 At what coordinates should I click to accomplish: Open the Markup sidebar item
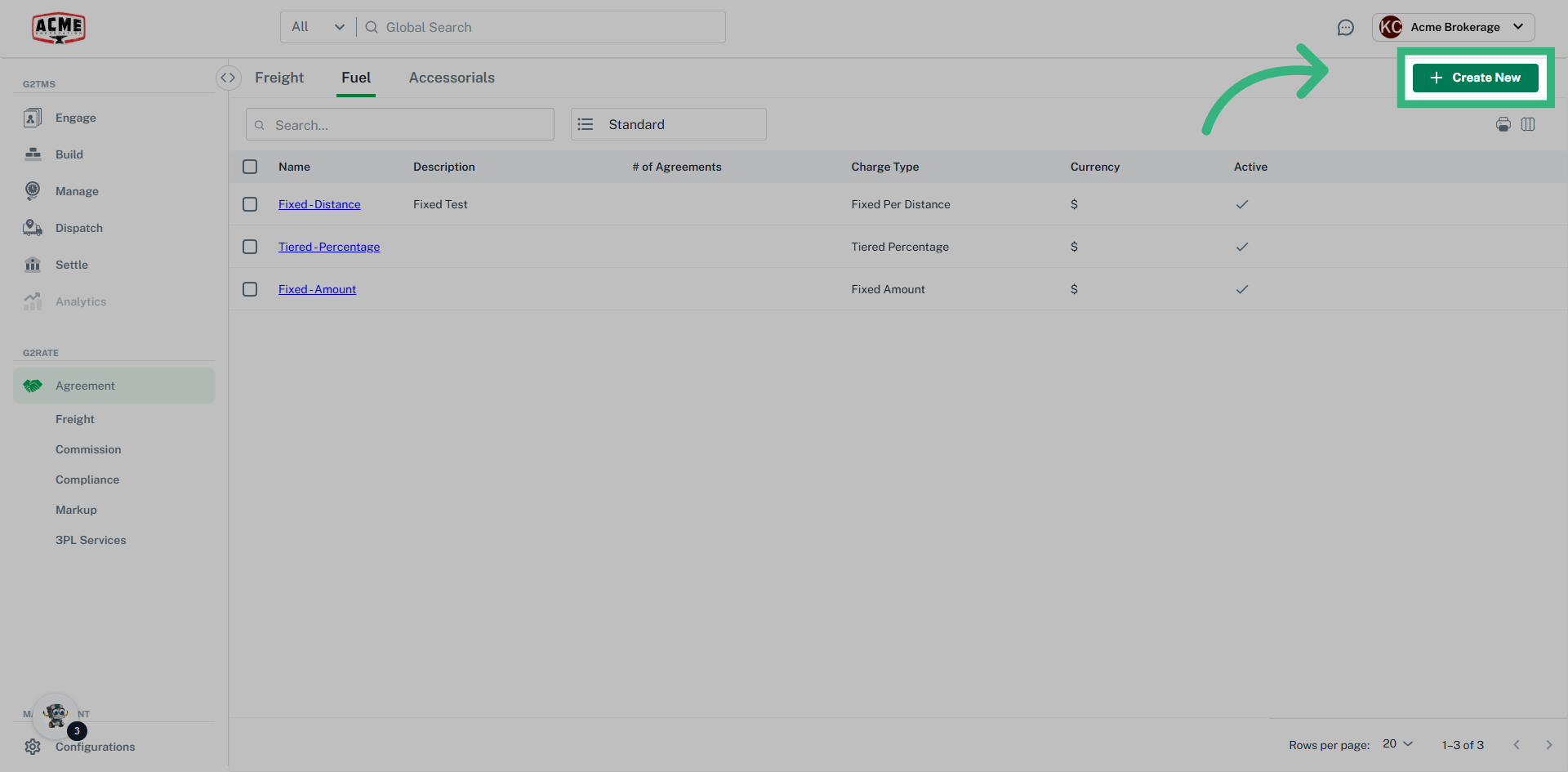click(x=76, y=510)
